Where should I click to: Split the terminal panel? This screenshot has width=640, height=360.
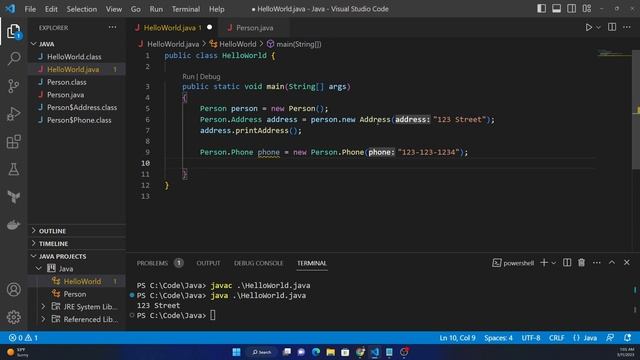(x=567, y=263)
